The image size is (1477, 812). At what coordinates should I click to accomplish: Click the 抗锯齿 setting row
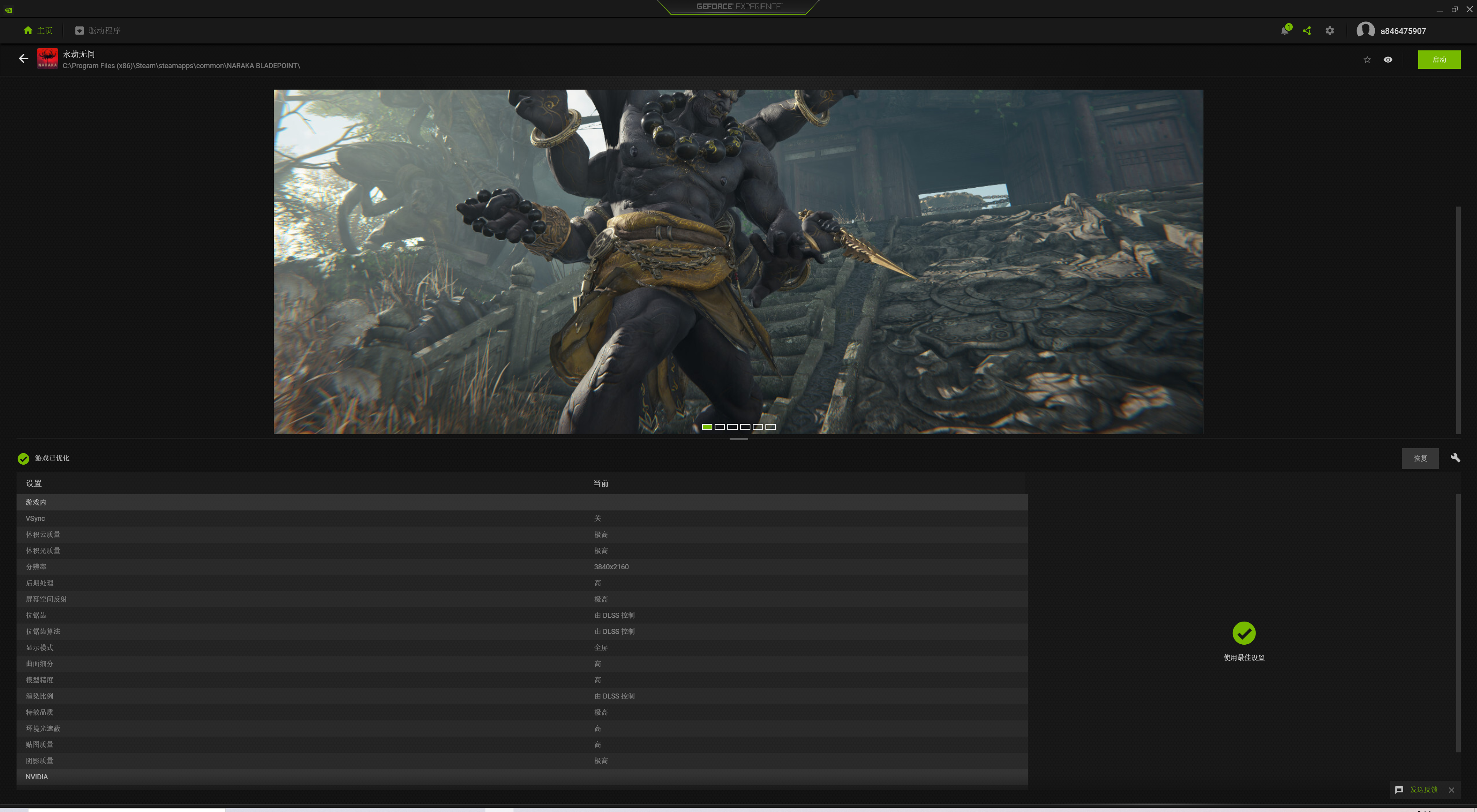(x=522, y=615)
